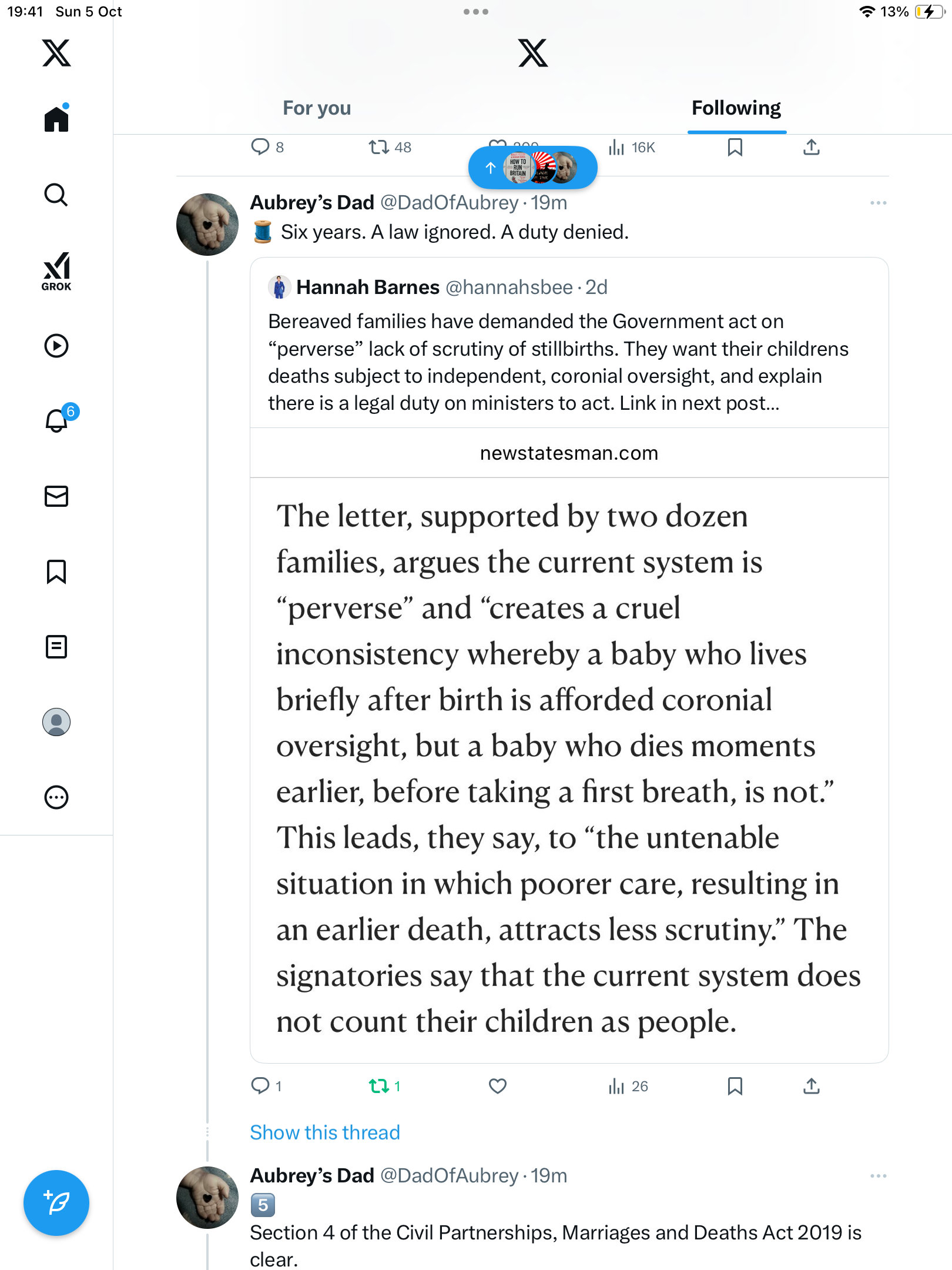Open the video tab play icon
Viewport: 952px width, 1270px height.
[56, 346]
